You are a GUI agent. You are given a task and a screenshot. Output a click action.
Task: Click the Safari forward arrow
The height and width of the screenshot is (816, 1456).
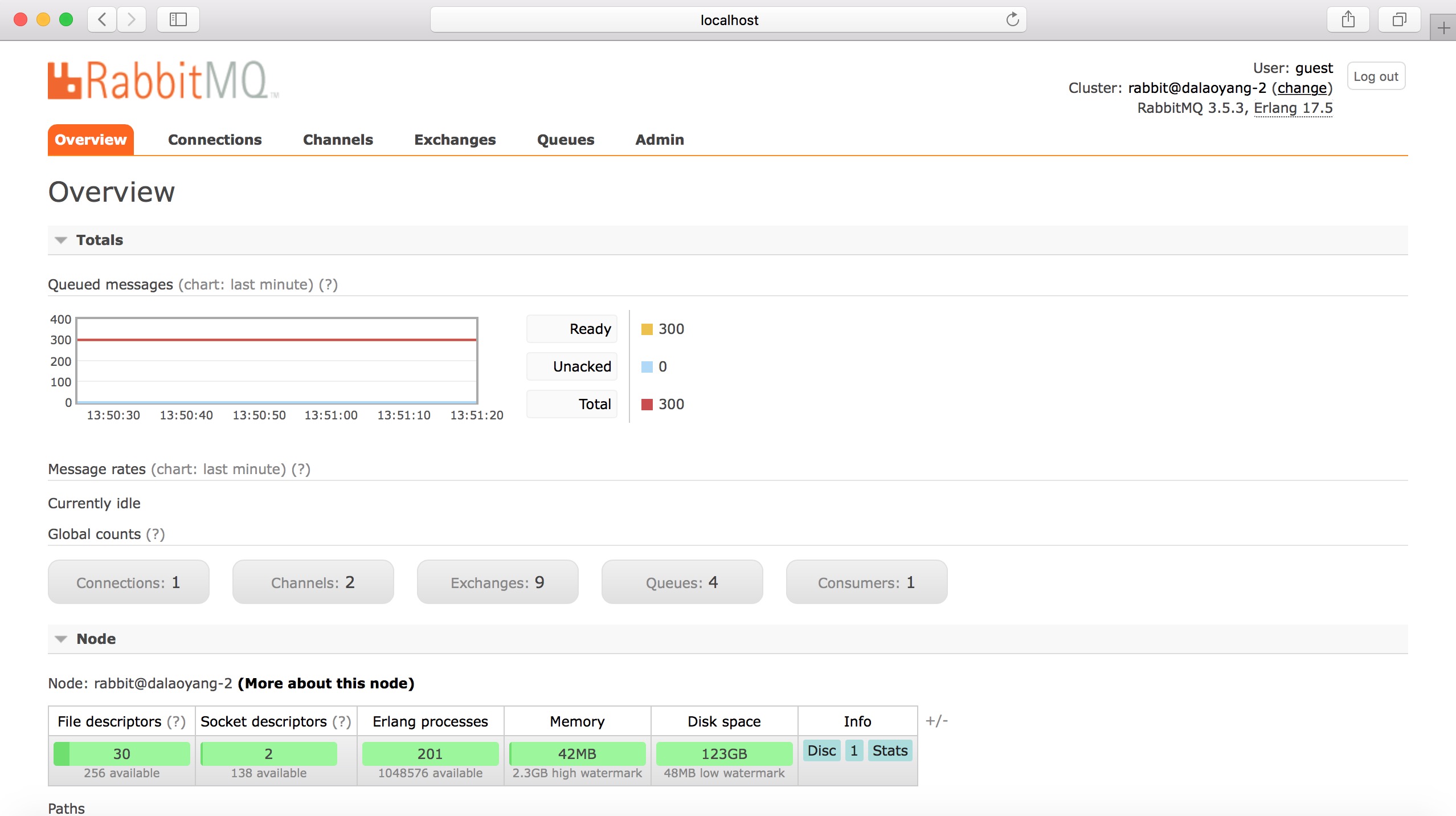click(132, 20)
